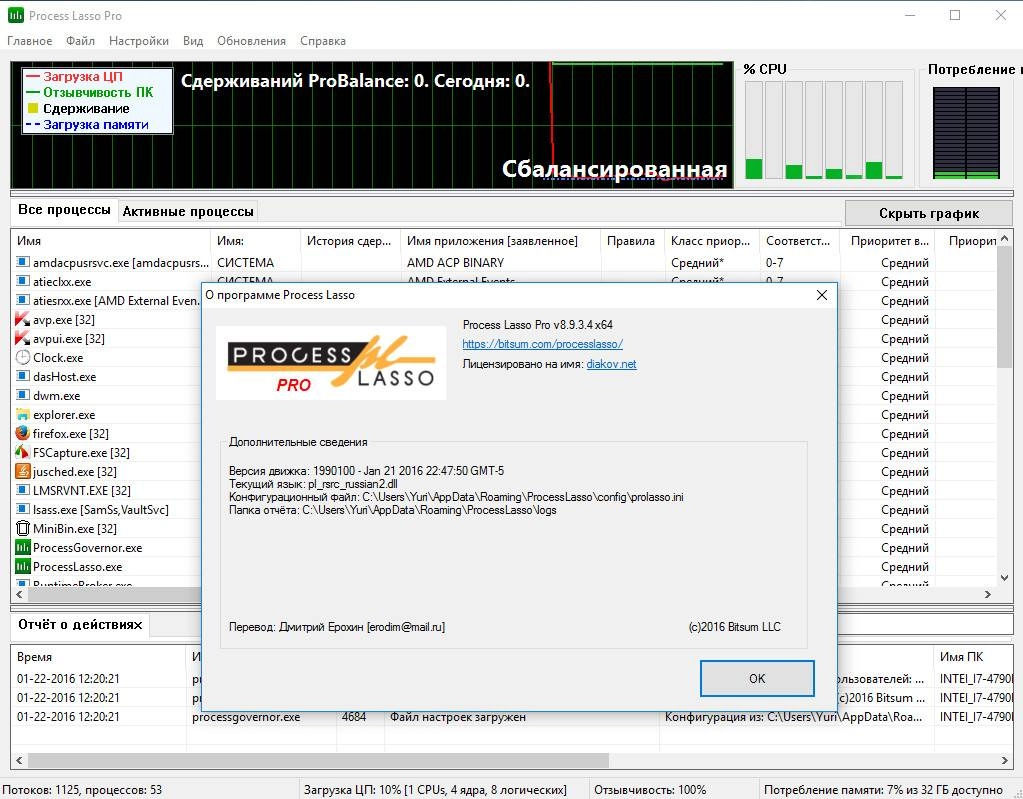
Task: Click the Java icon of jusched.exe
Action: click(x=23, y=471)
